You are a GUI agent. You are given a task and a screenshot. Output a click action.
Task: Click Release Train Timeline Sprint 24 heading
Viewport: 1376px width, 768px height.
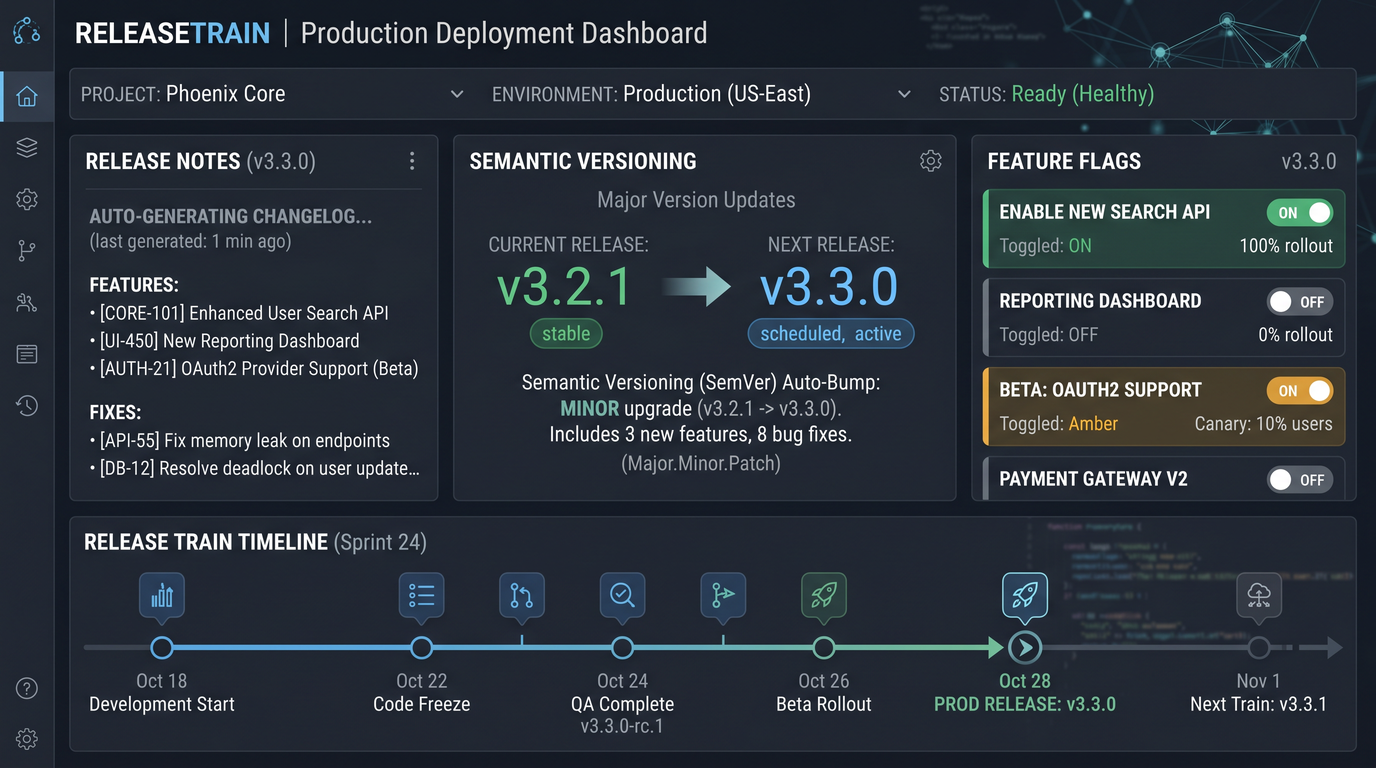coord(255,542)
